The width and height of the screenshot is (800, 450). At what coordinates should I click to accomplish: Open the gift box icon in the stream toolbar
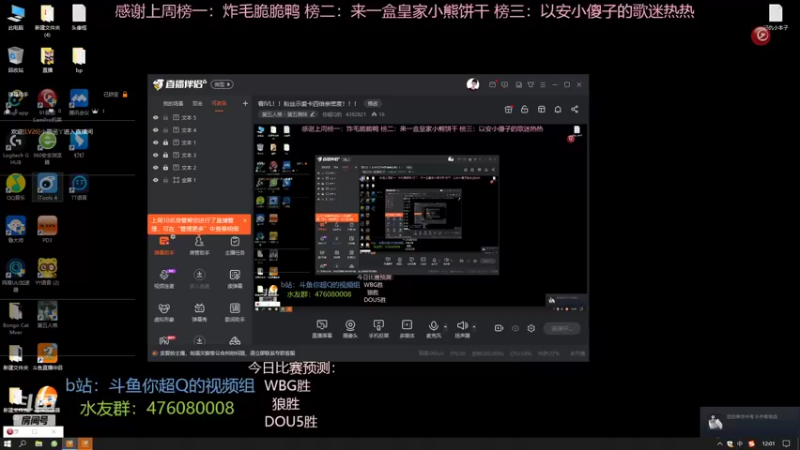coord(508,109)
